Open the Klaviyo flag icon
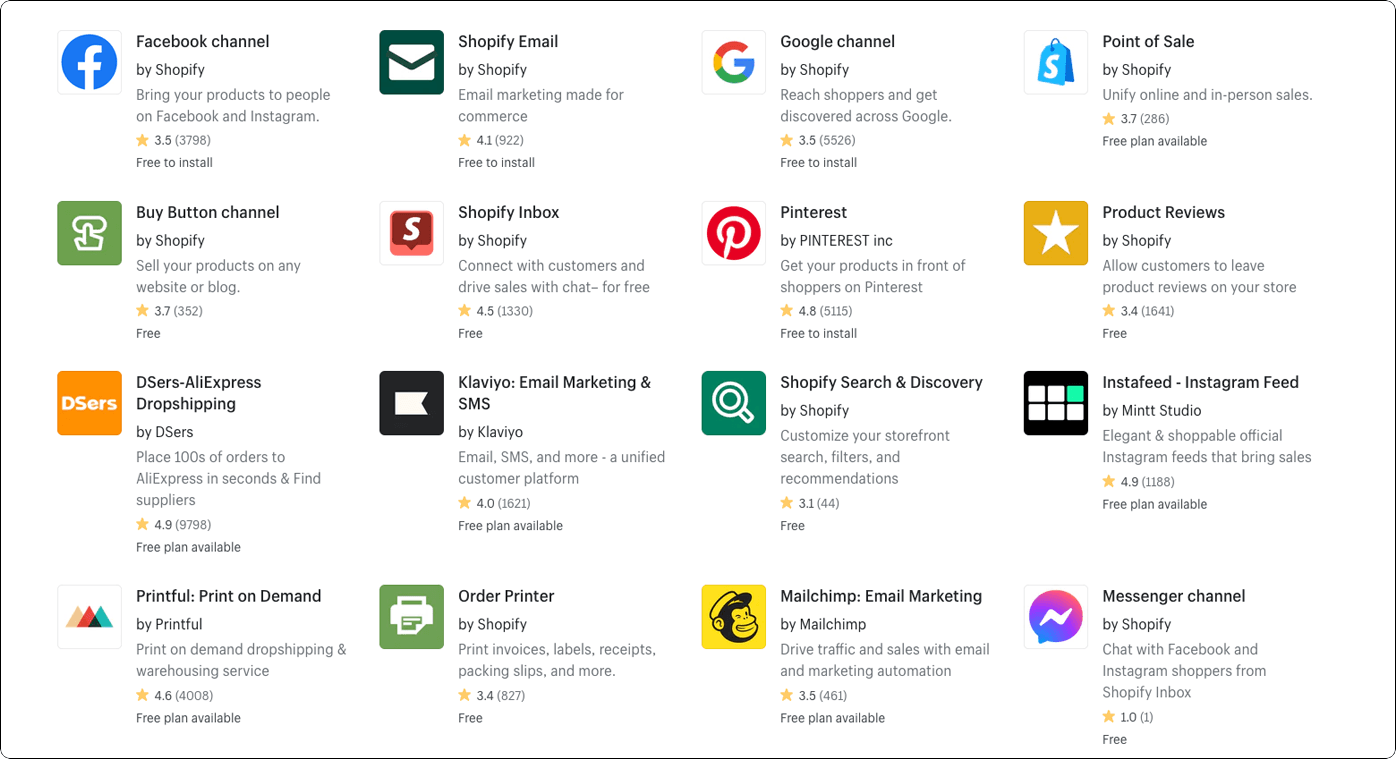This screenshot has height=759, width=1396. [x=411, y=403]
